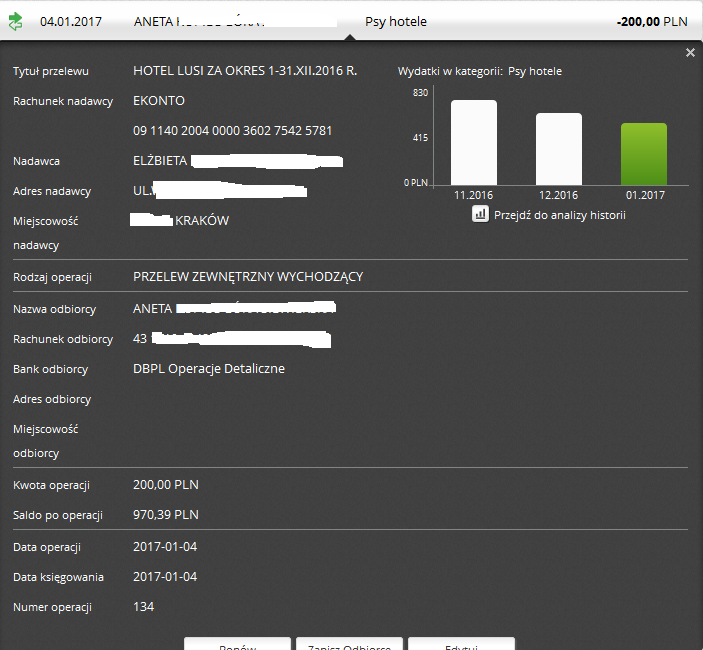
Task: Select the 12.2016 expense bar
Action: click(x=559, y=149)
